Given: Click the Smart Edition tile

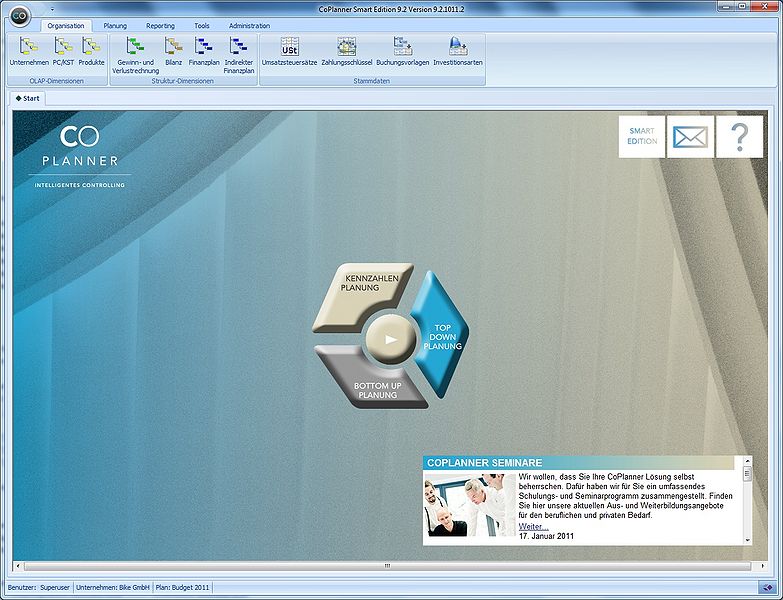Looking at the screenshot, I should pos(642,136).
